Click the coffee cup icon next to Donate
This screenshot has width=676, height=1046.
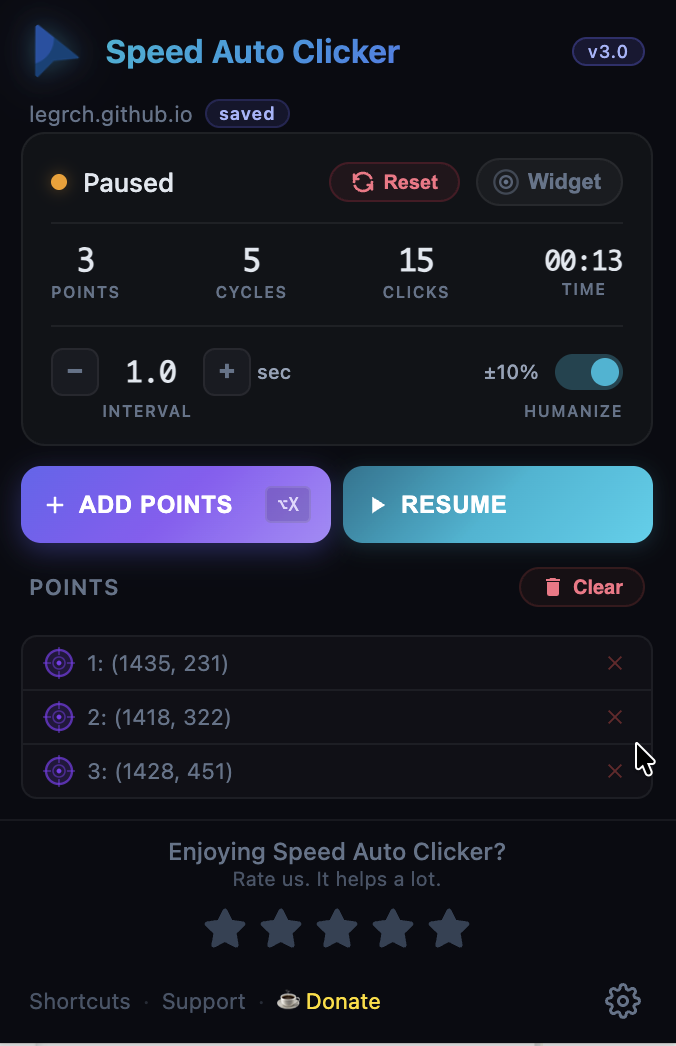[288, 1000]
